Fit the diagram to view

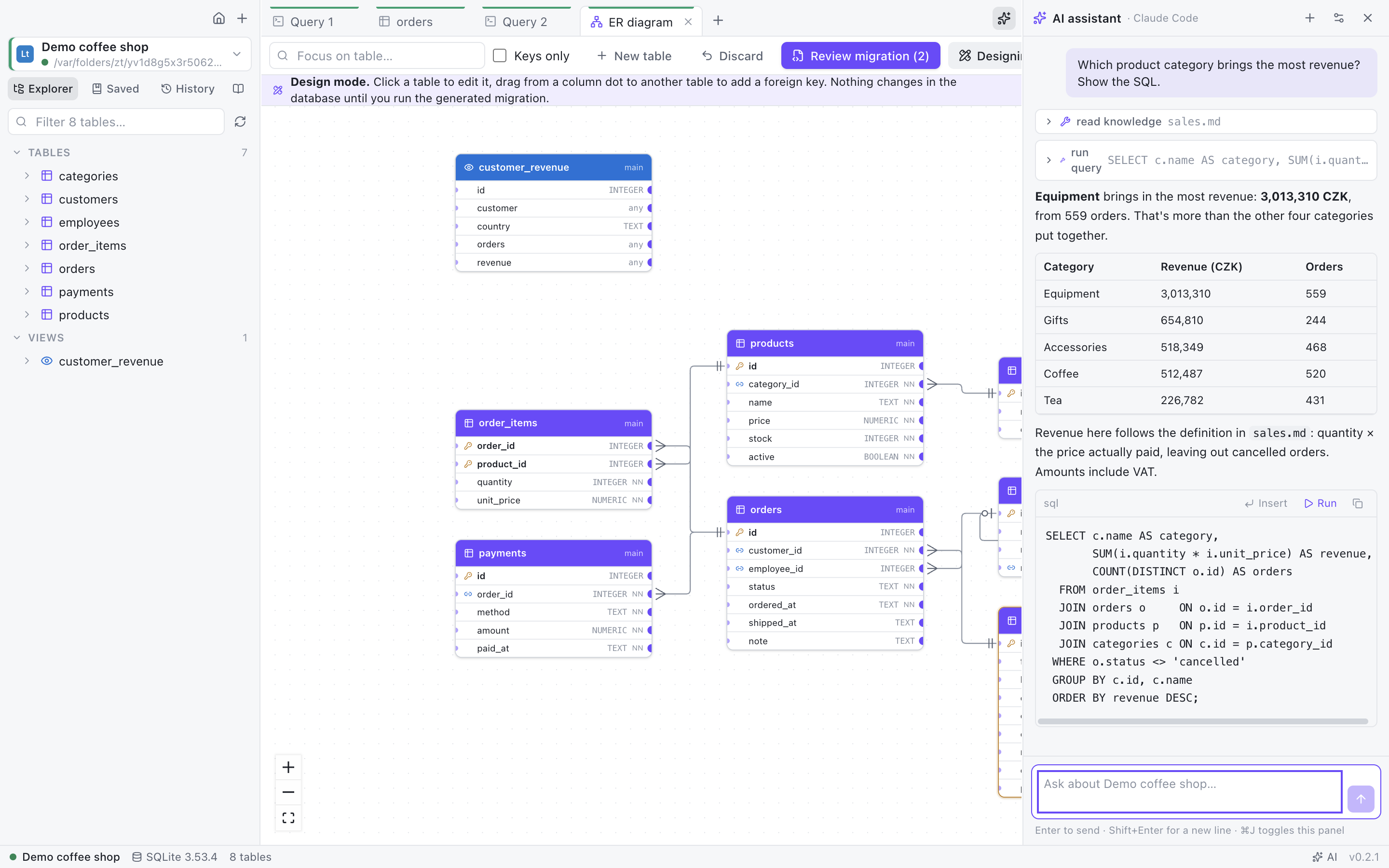[x=288, y=817]
